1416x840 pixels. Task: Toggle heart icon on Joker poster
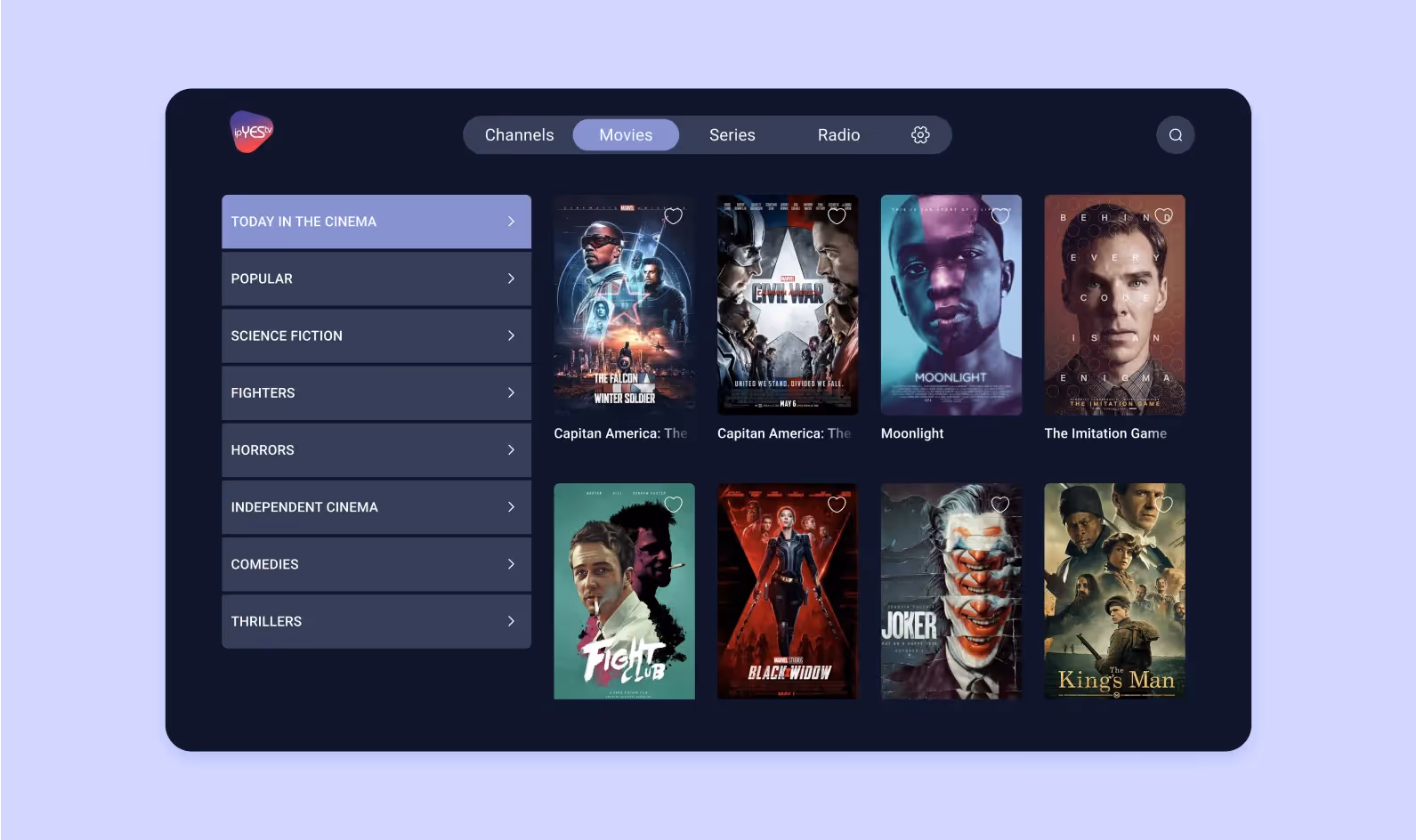point(1000,505)
